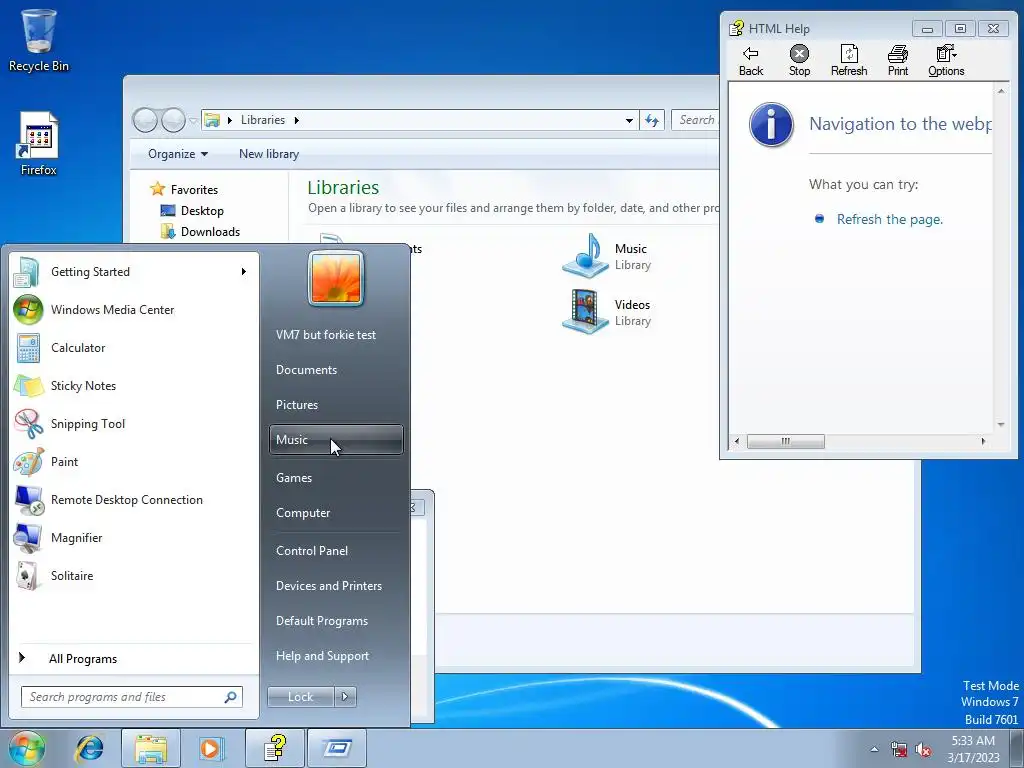
Task: Select Music in the Start menu
Action: click(x=336, y=440)
